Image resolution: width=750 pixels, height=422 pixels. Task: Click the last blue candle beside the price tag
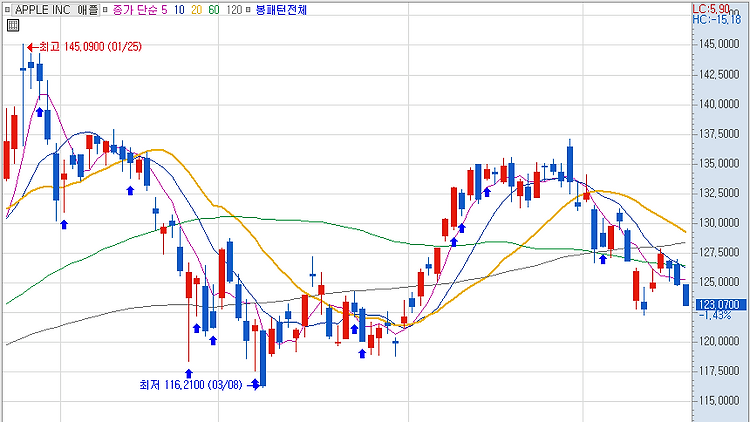click(x=686, y=295)
